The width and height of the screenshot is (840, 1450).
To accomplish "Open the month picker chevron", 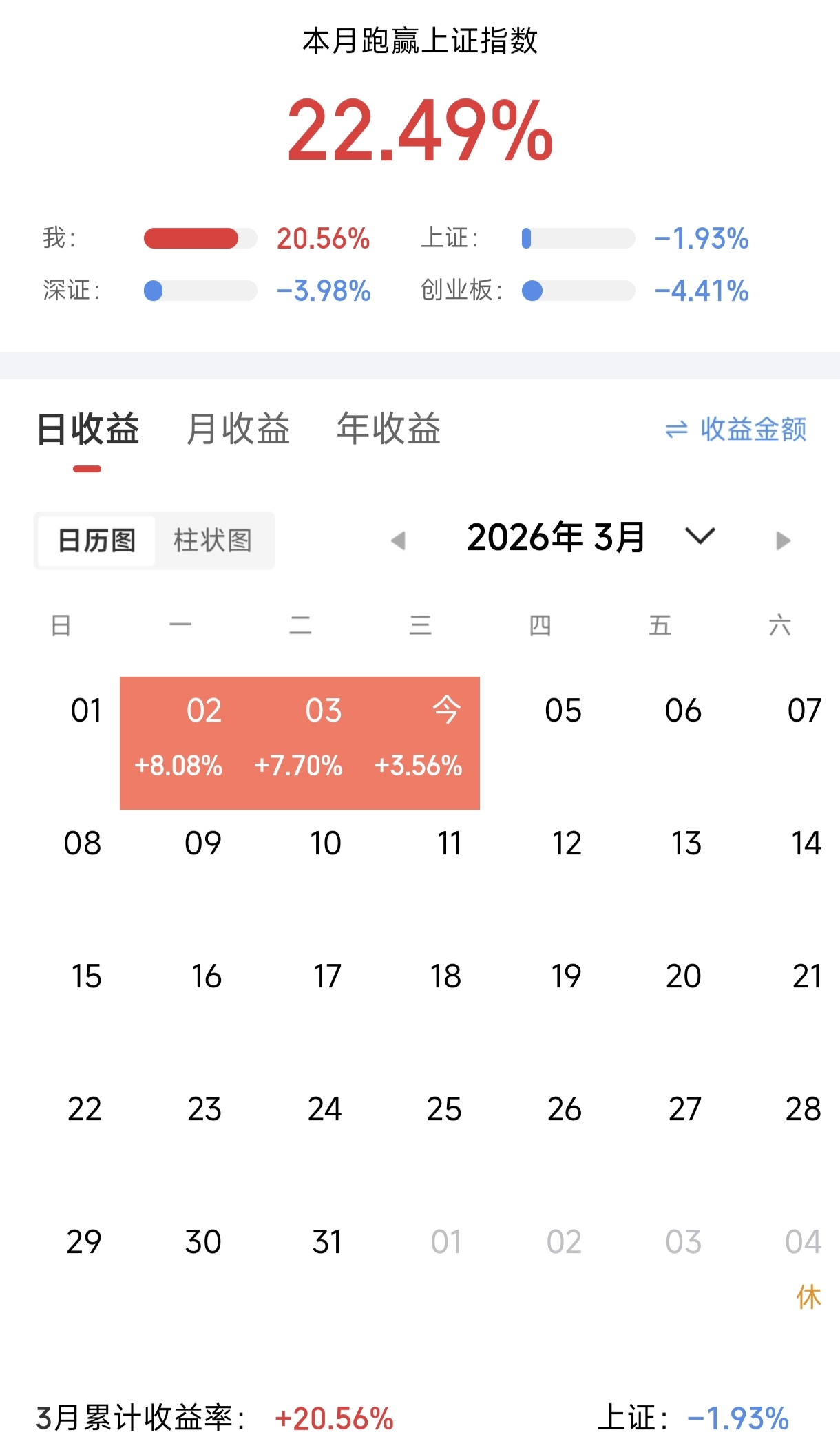I will (700, 536).
